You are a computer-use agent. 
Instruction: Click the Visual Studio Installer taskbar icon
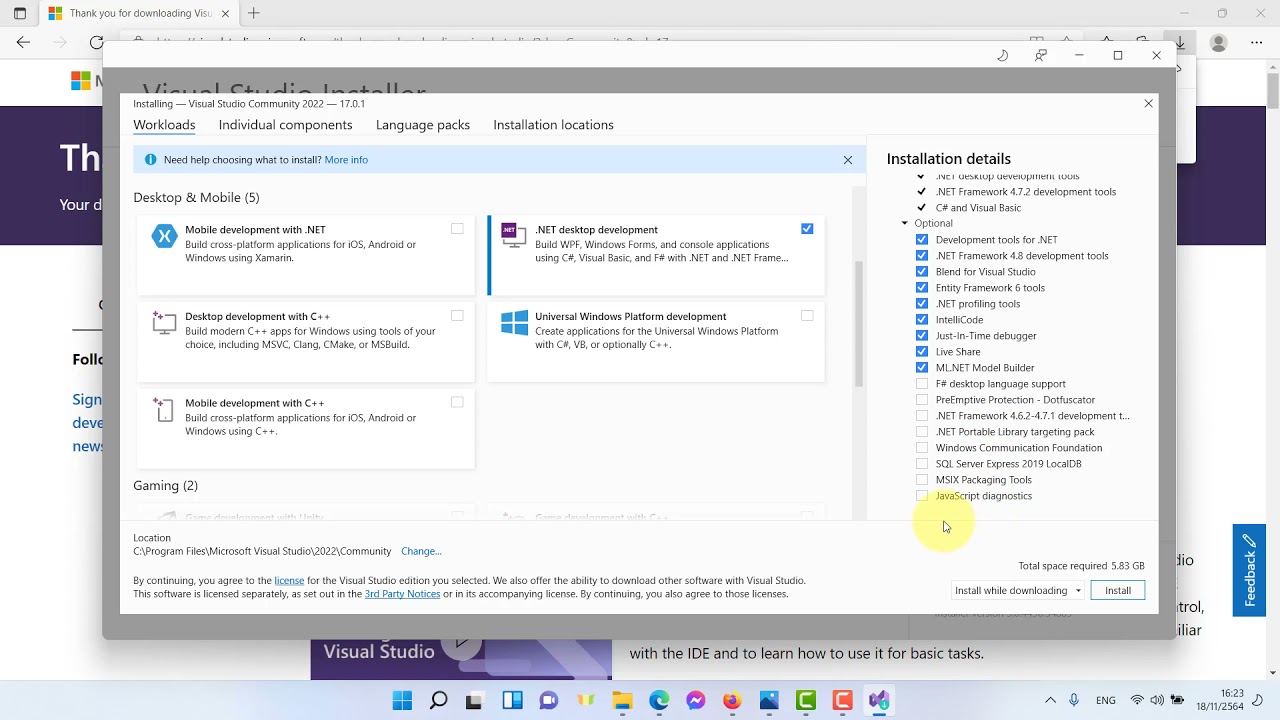tap(879, 700)
